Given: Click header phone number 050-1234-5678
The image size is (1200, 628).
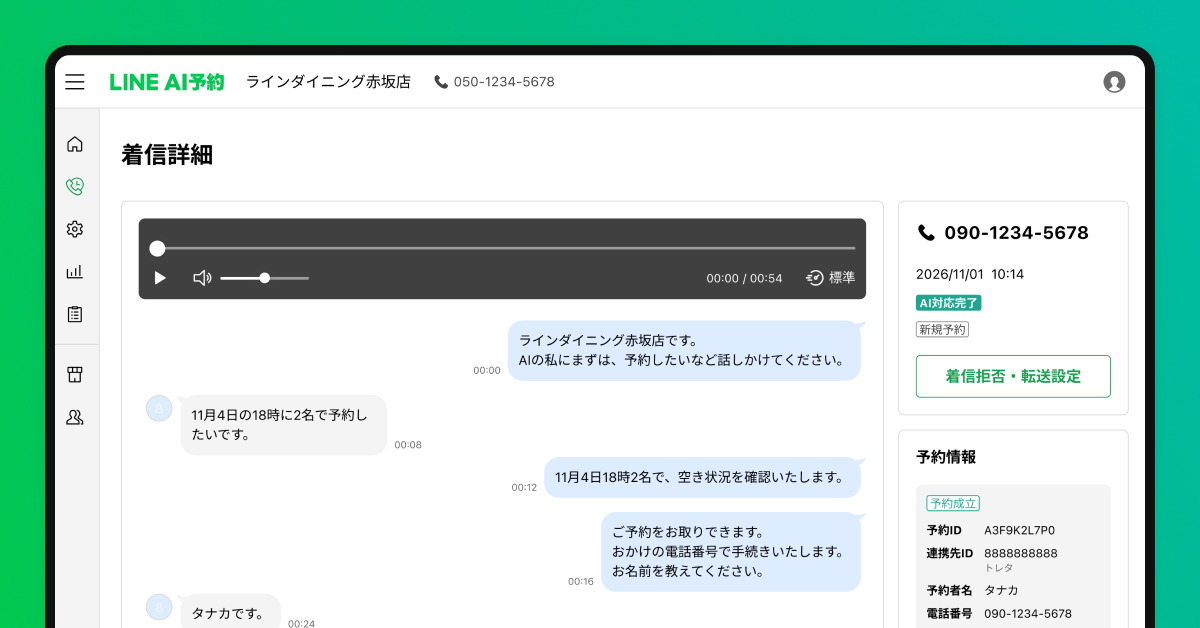Looking at the screenshot, I should [x=504, y=82].
